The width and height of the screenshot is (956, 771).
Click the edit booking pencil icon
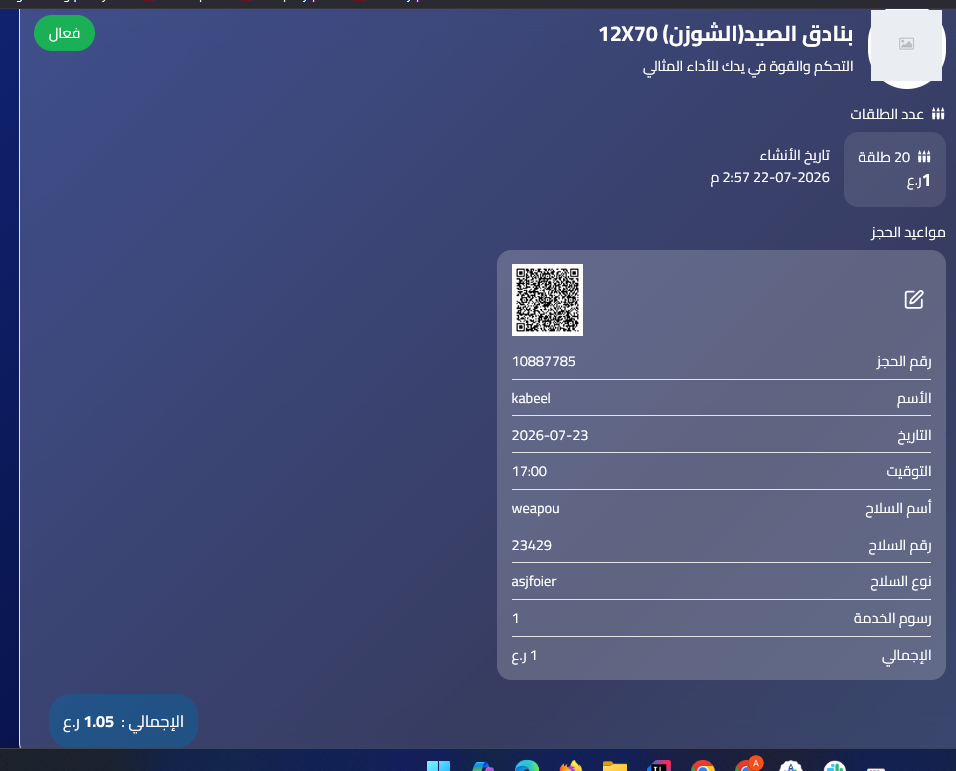[913, 299]
